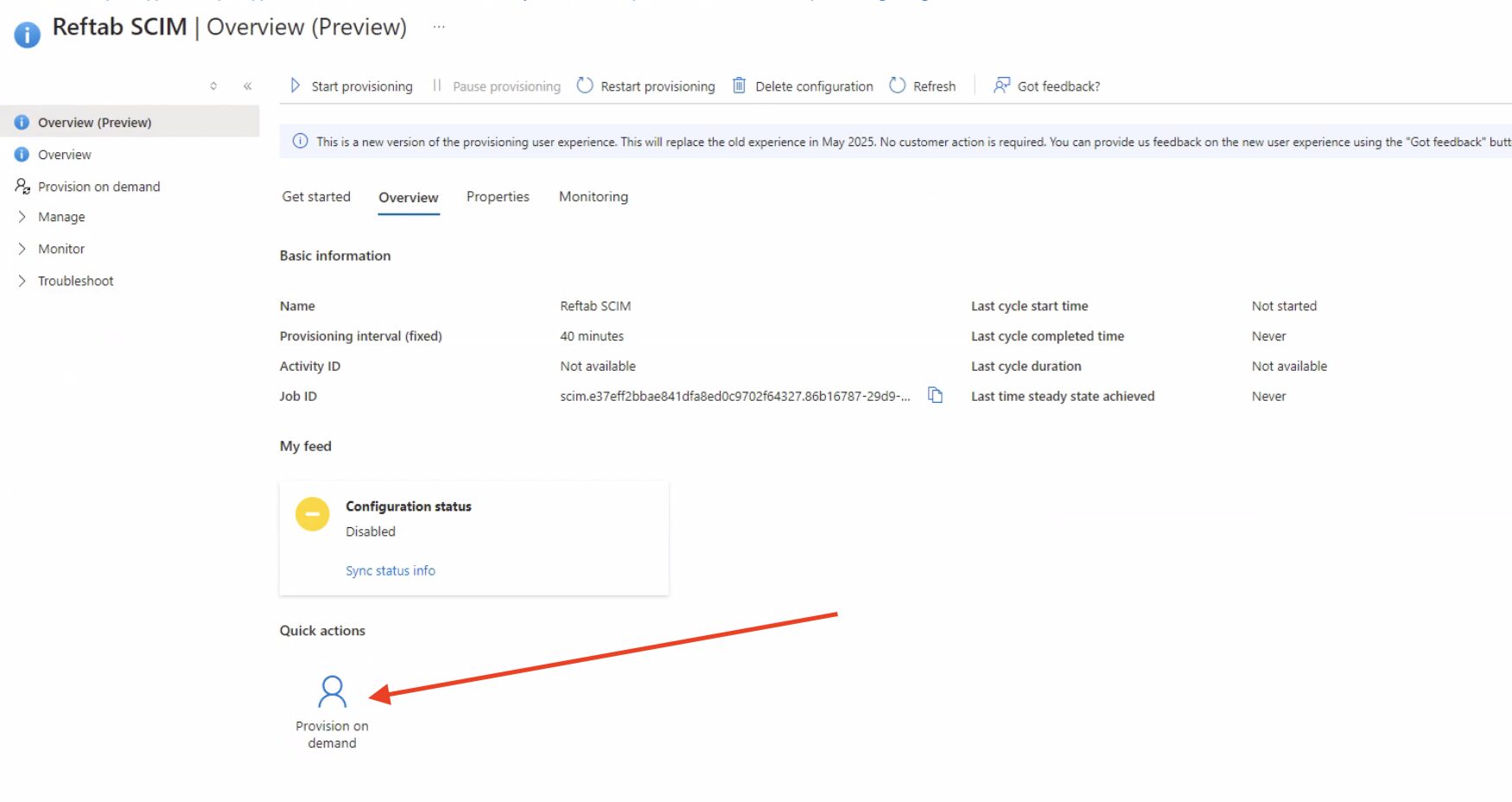
Task: Select Overview item in left navigation
Action: click(x=65, y=155)
